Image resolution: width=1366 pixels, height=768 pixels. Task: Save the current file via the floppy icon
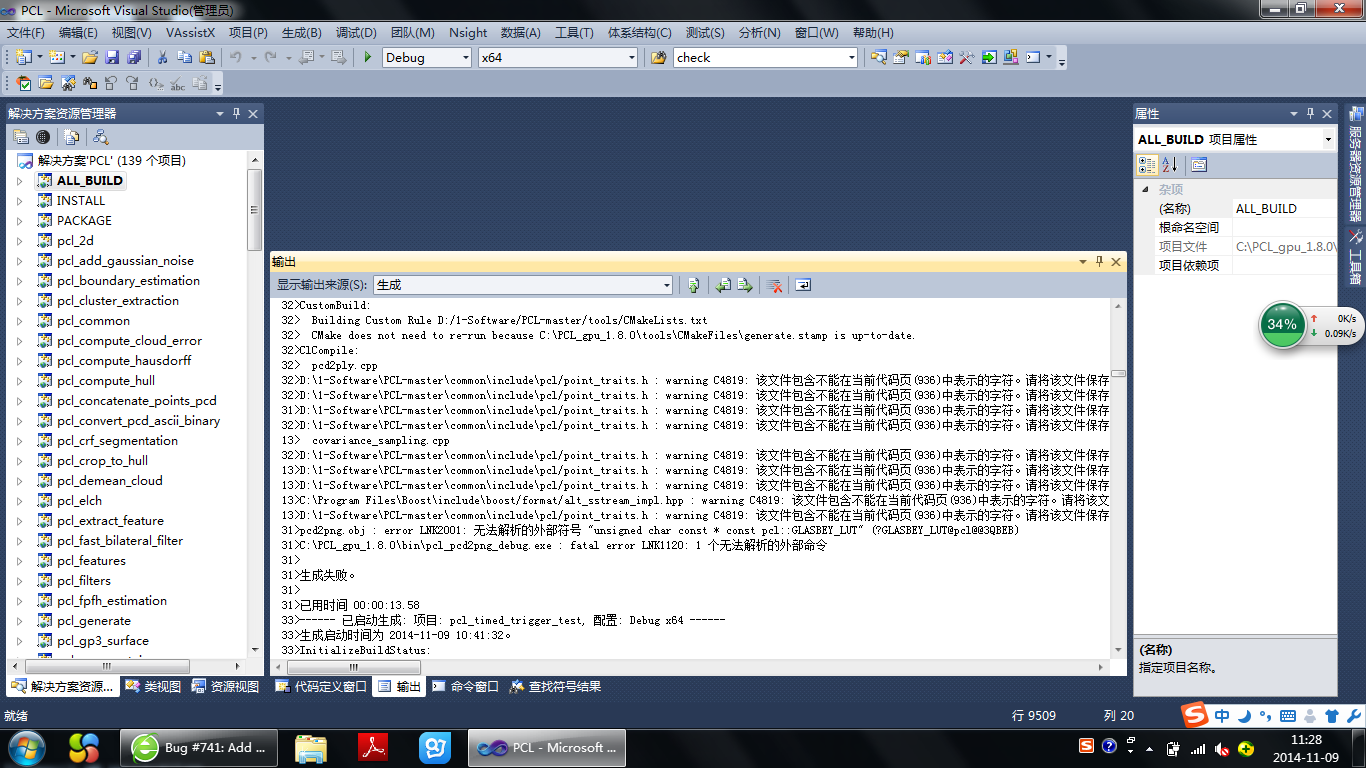coord(112,57)
